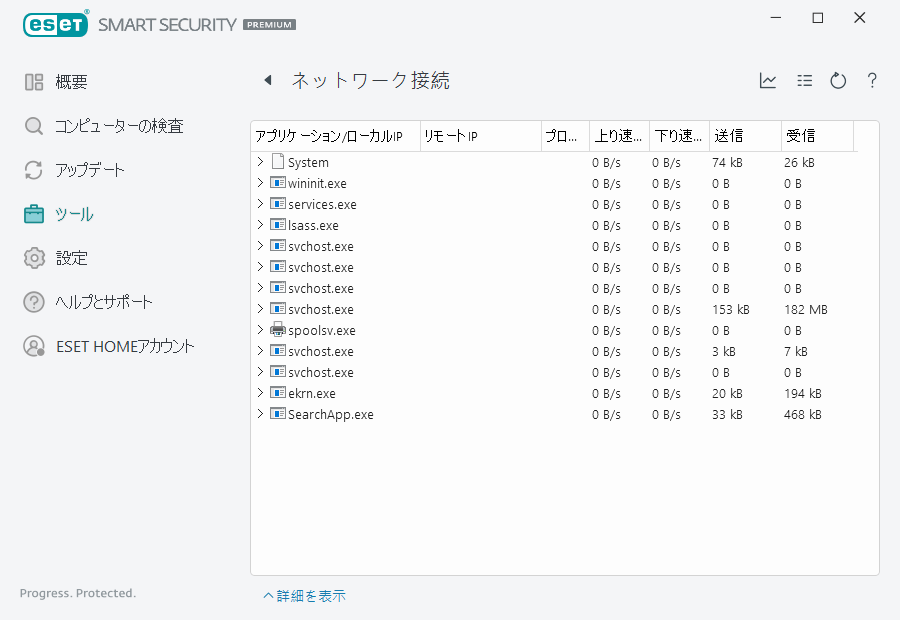The width and height of the screenshot is (900, 620).
Task: Click the 詳細を表示 link
Action: tap(305, 596)
